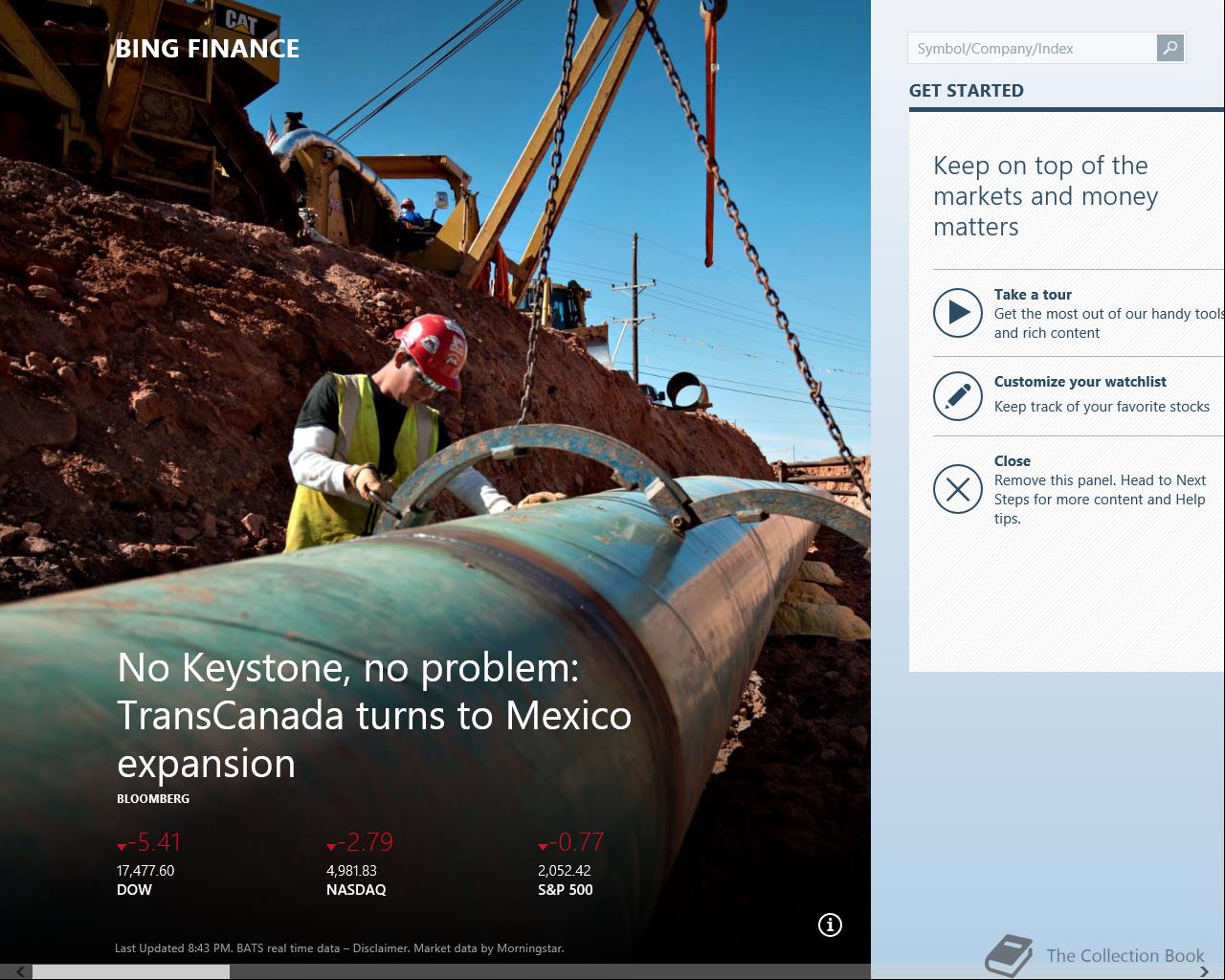Click the S&P value 2,052.42
This screenshot has width=1225, height=980.
565,871
